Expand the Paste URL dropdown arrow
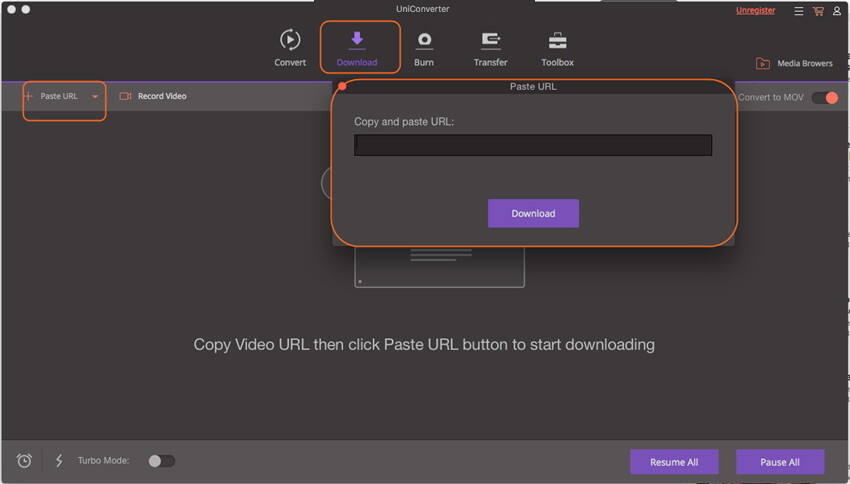850x484 pixels. click(x=95, y=96)
